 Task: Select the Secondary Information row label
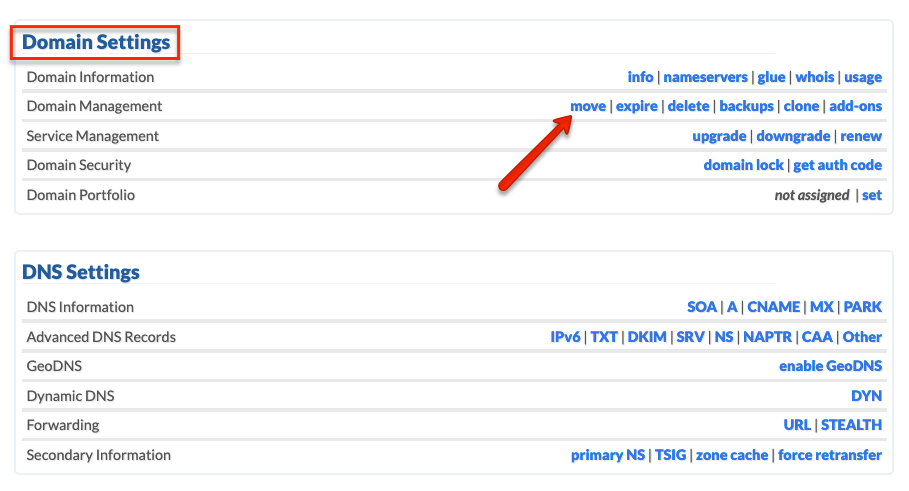[99, 456]
